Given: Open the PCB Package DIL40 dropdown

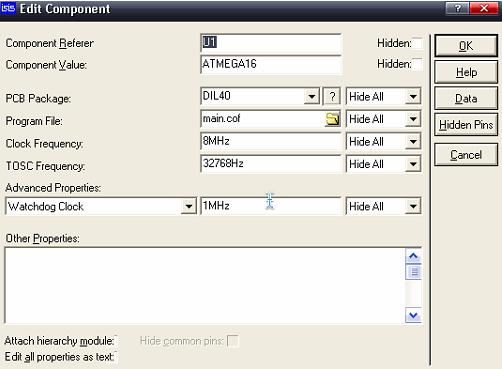Looking at the screenshot, I should tap(312, 97).
